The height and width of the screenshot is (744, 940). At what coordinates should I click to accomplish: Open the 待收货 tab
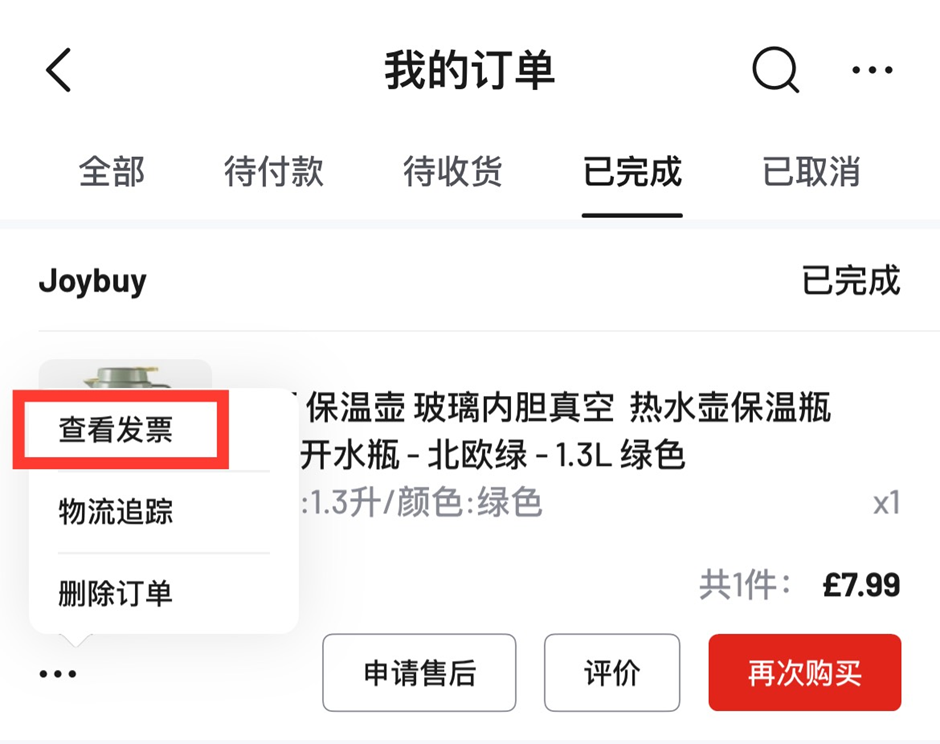coord(453,172)
